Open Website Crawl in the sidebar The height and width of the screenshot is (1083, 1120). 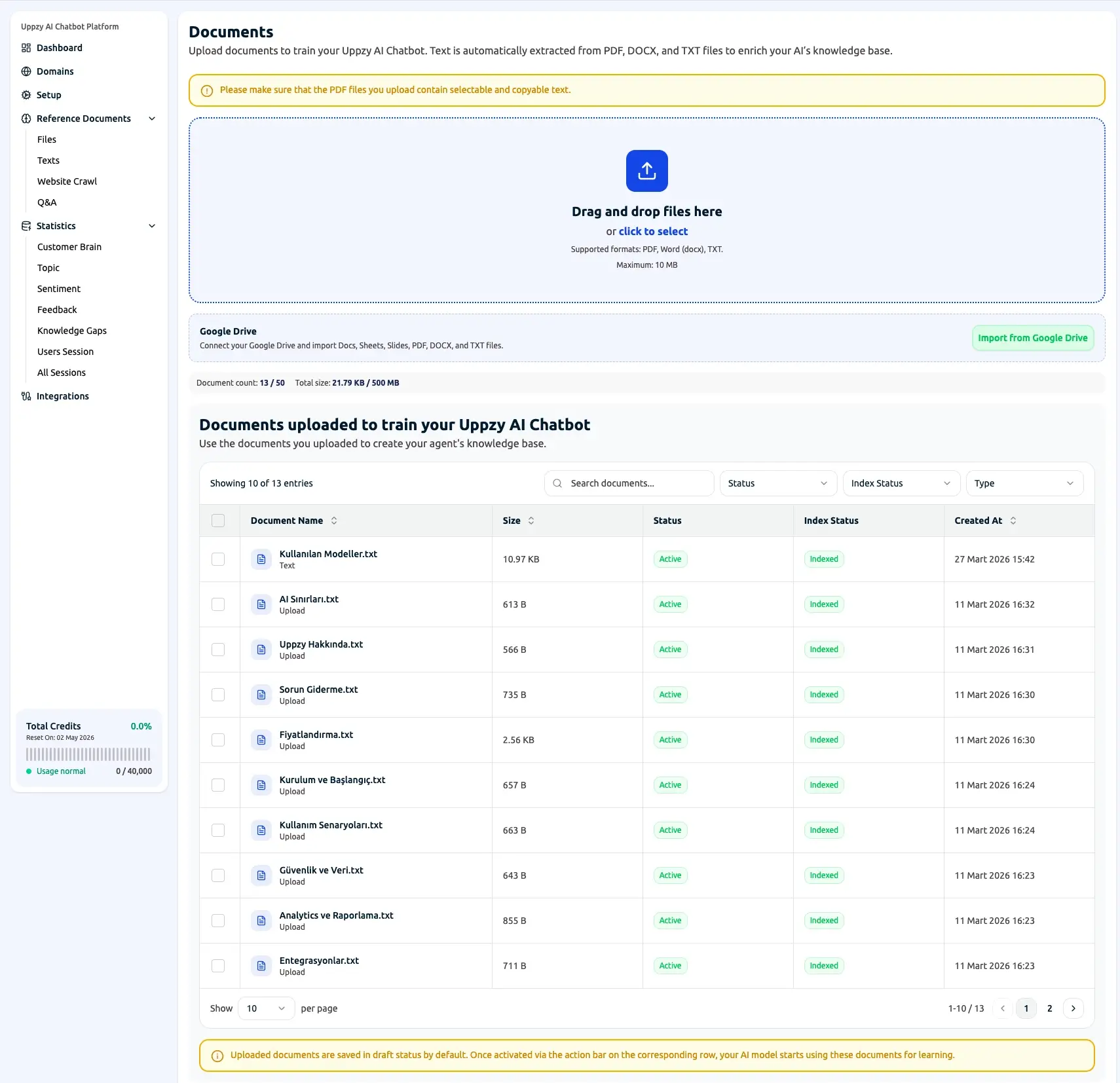(67, 181)
